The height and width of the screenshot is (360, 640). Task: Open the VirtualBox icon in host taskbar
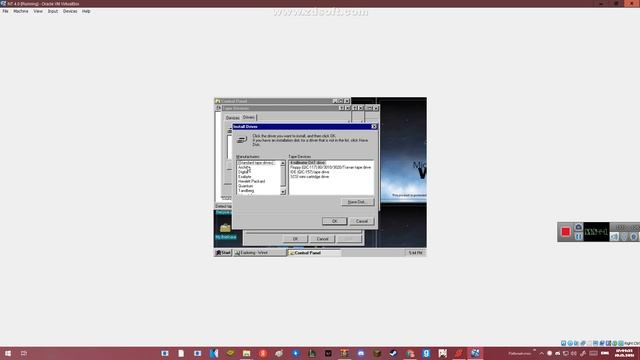(x=475, y=353)
